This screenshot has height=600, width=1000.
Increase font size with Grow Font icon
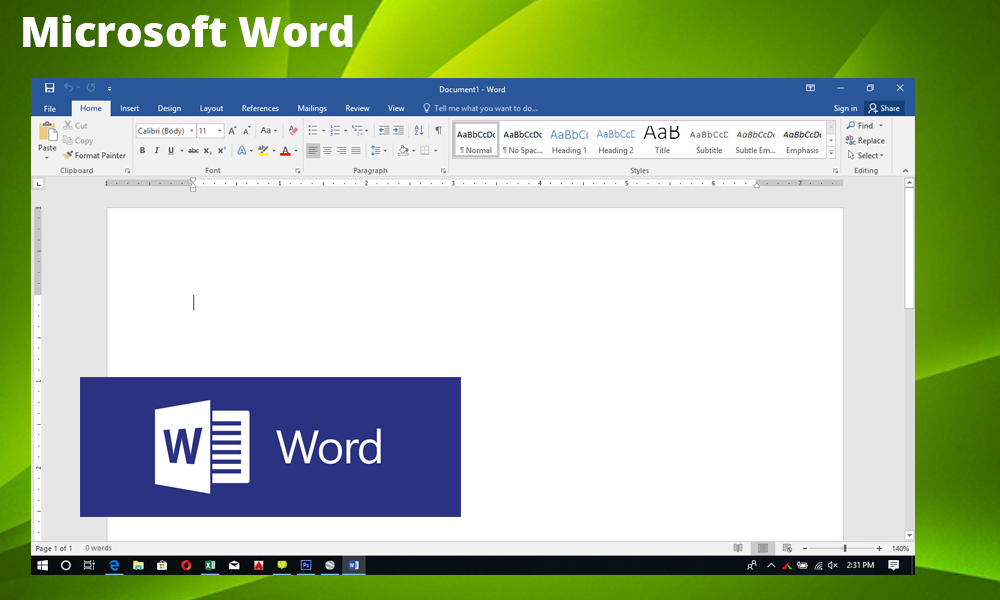pyautogui.click(x=232, y=131)
